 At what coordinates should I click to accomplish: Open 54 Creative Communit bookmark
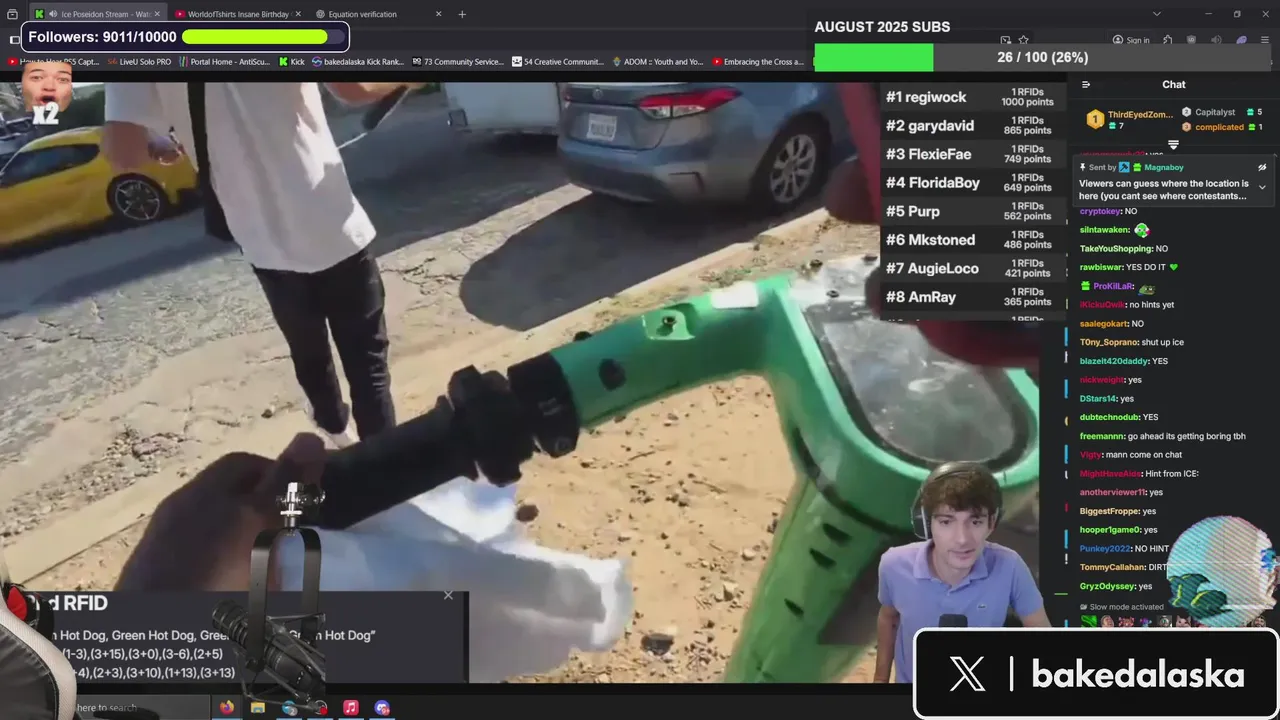[557, 62]
